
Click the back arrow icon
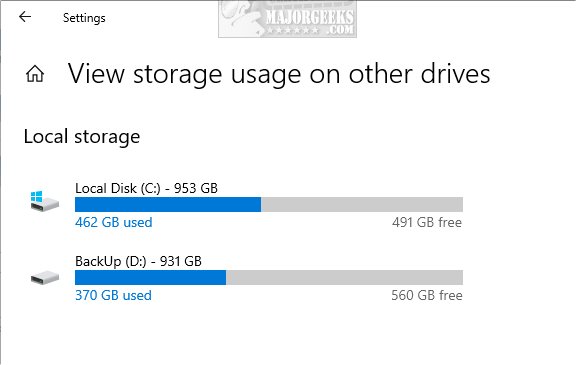point(25,17)
